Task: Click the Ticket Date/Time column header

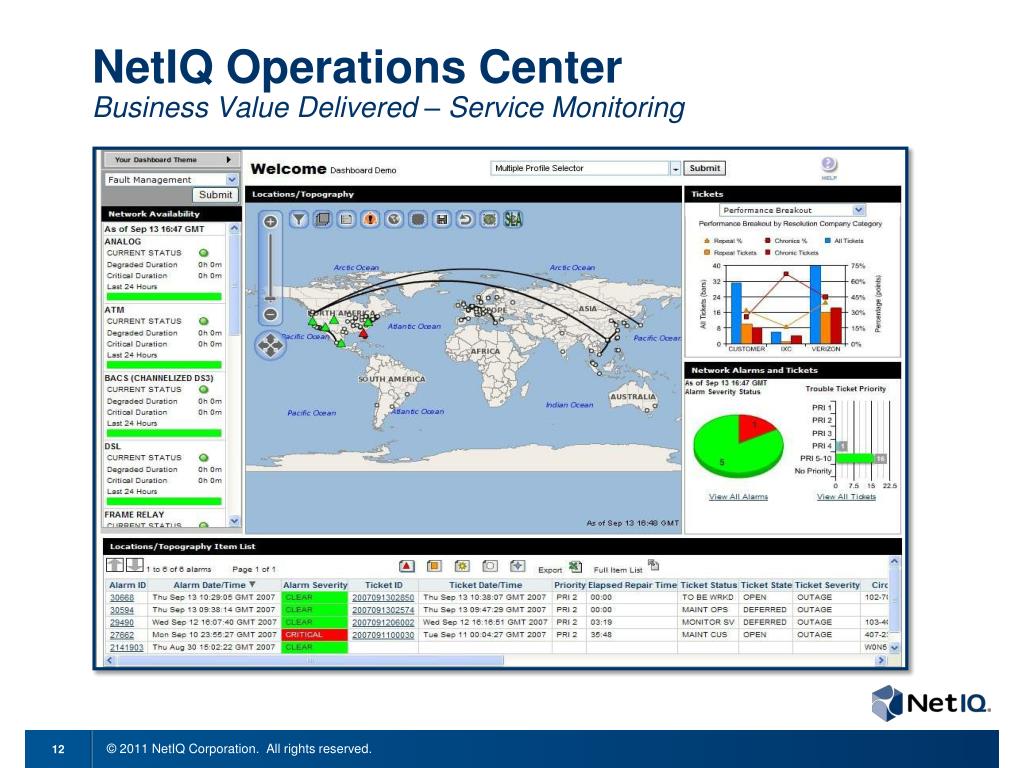Action: pos(485,585)
